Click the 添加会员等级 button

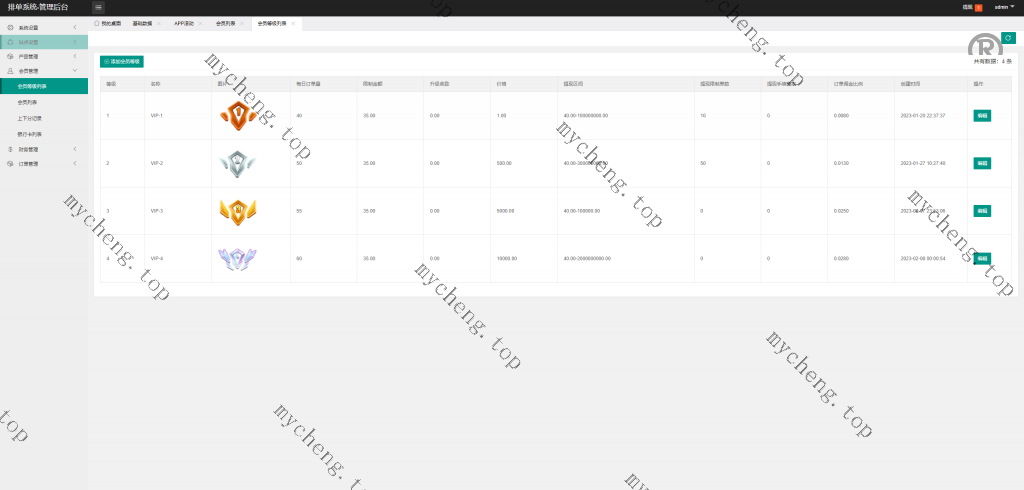tap(122, 62)
